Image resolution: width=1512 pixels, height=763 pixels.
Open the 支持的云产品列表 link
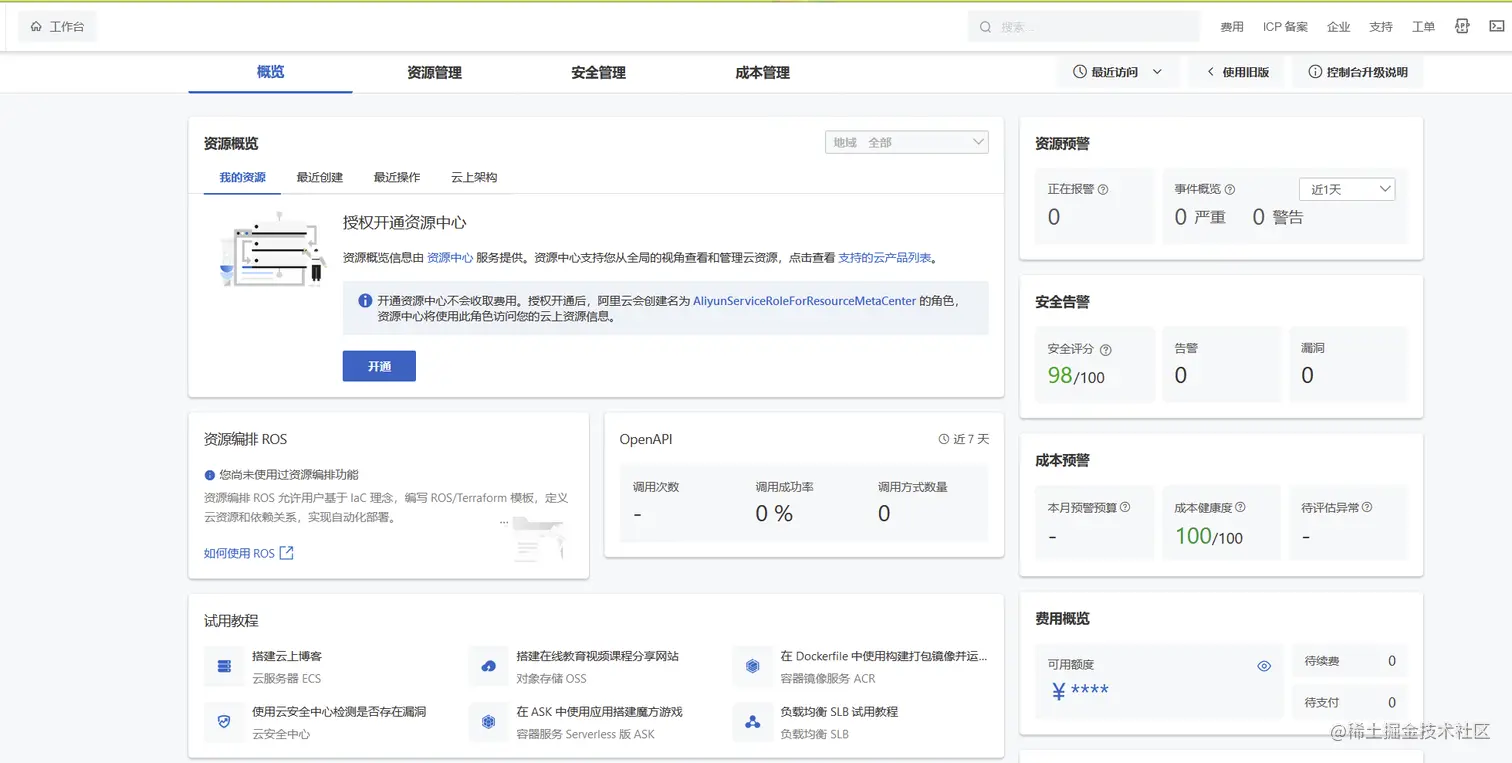click(x=884, y=257)
